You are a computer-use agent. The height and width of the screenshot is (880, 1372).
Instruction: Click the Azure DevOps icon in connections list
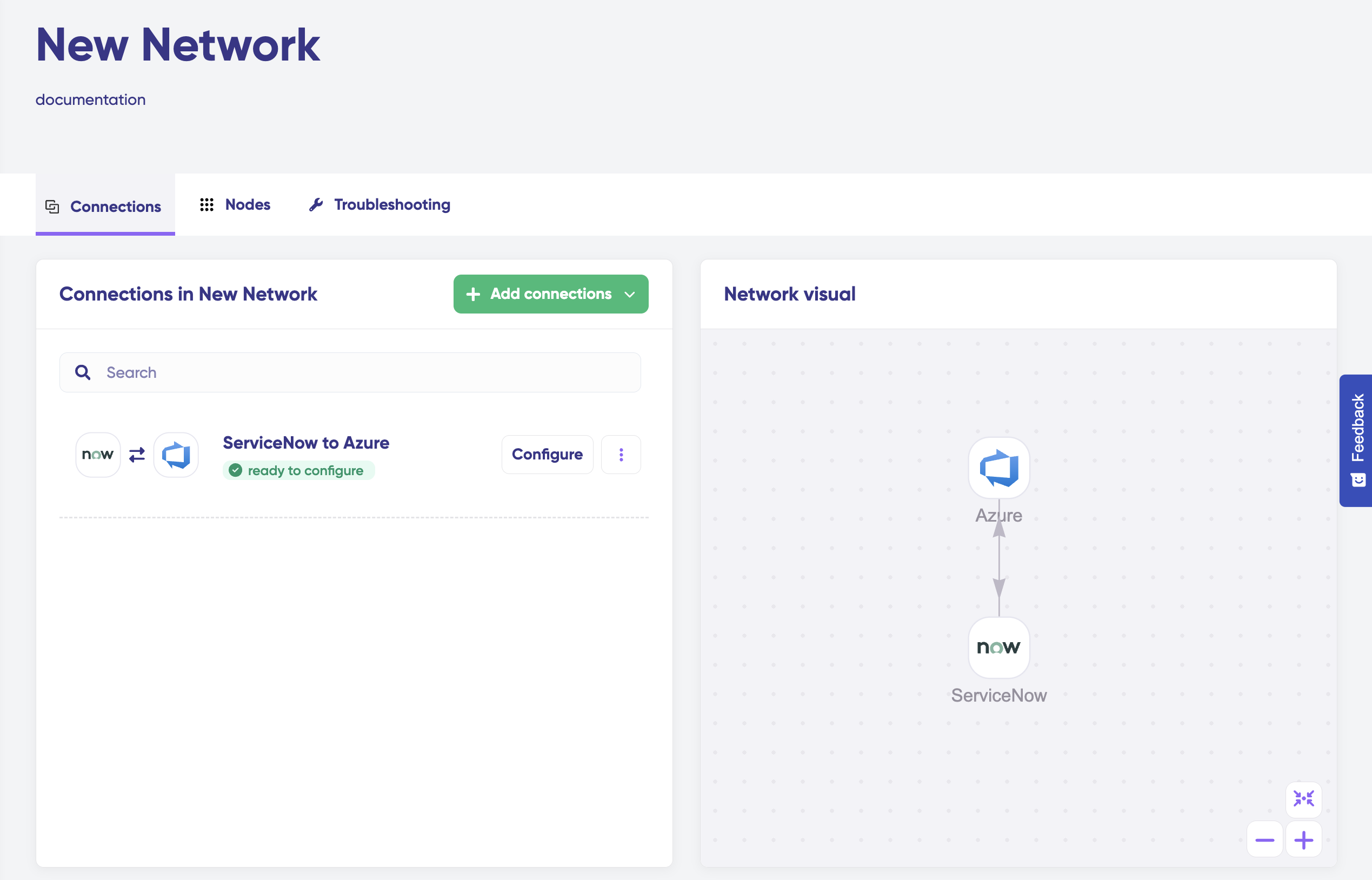pos(176,455)
